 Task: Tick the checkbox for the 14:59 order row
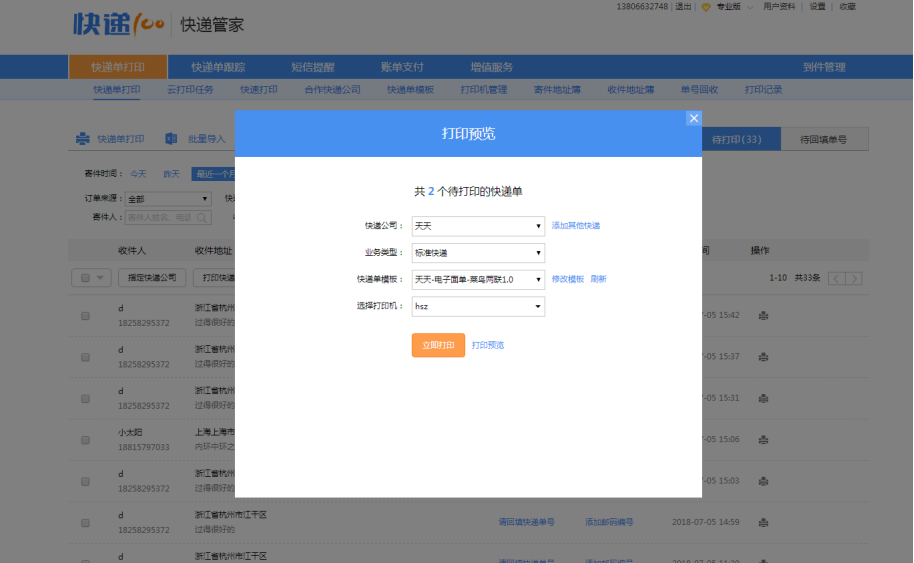pos(85,522)
